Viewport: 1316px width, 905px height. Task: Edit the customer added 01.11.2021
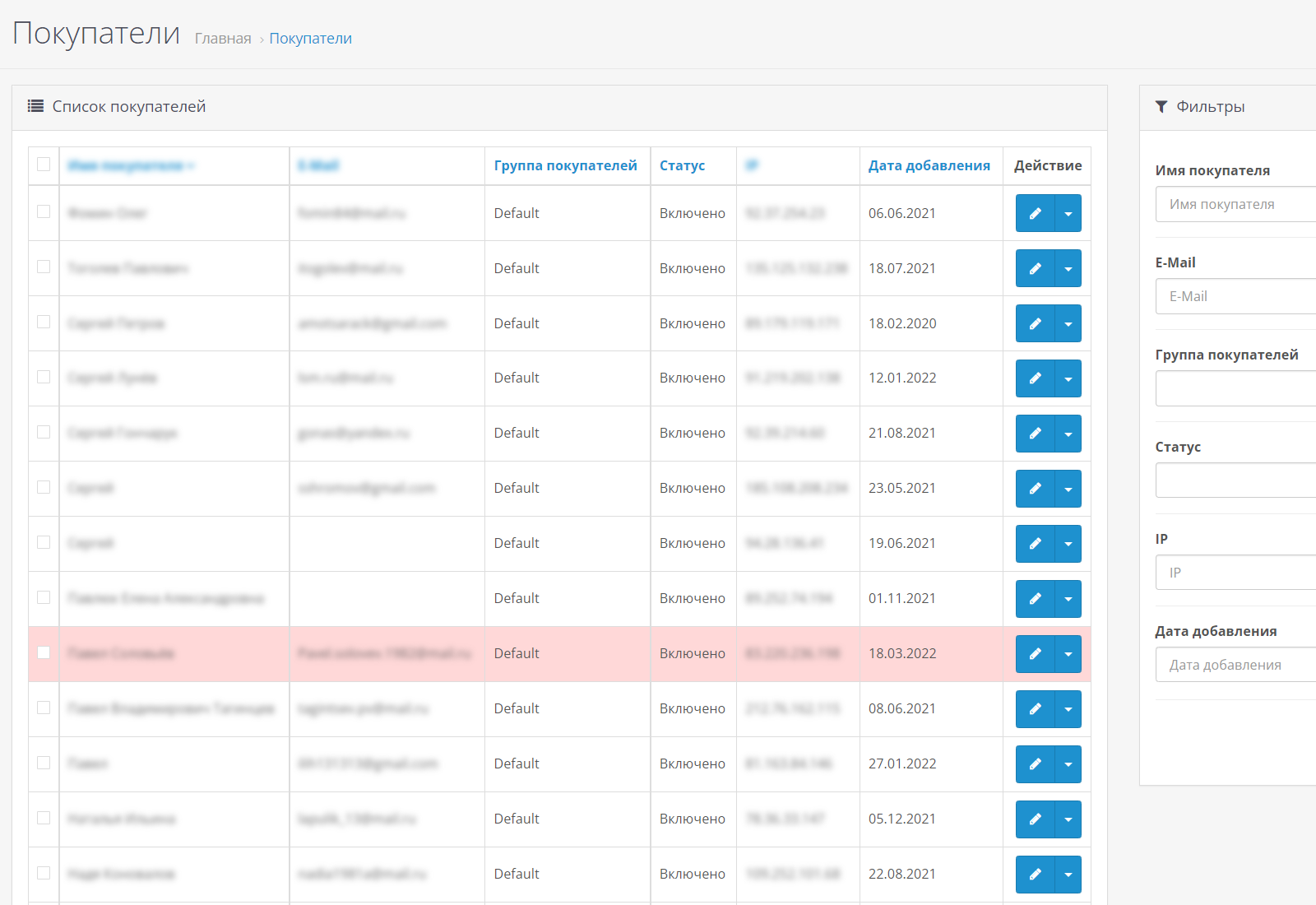tap(1035, 599)
